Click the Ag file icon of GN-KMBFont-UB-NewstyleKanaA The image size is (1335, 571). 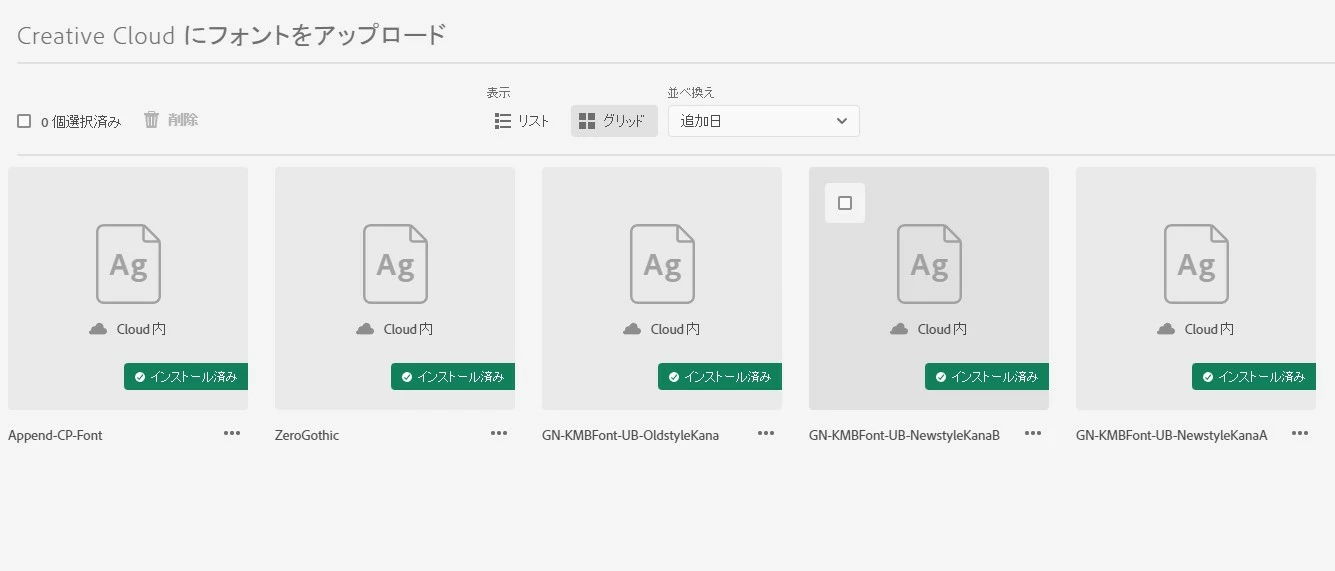[x=1196, y=264]
